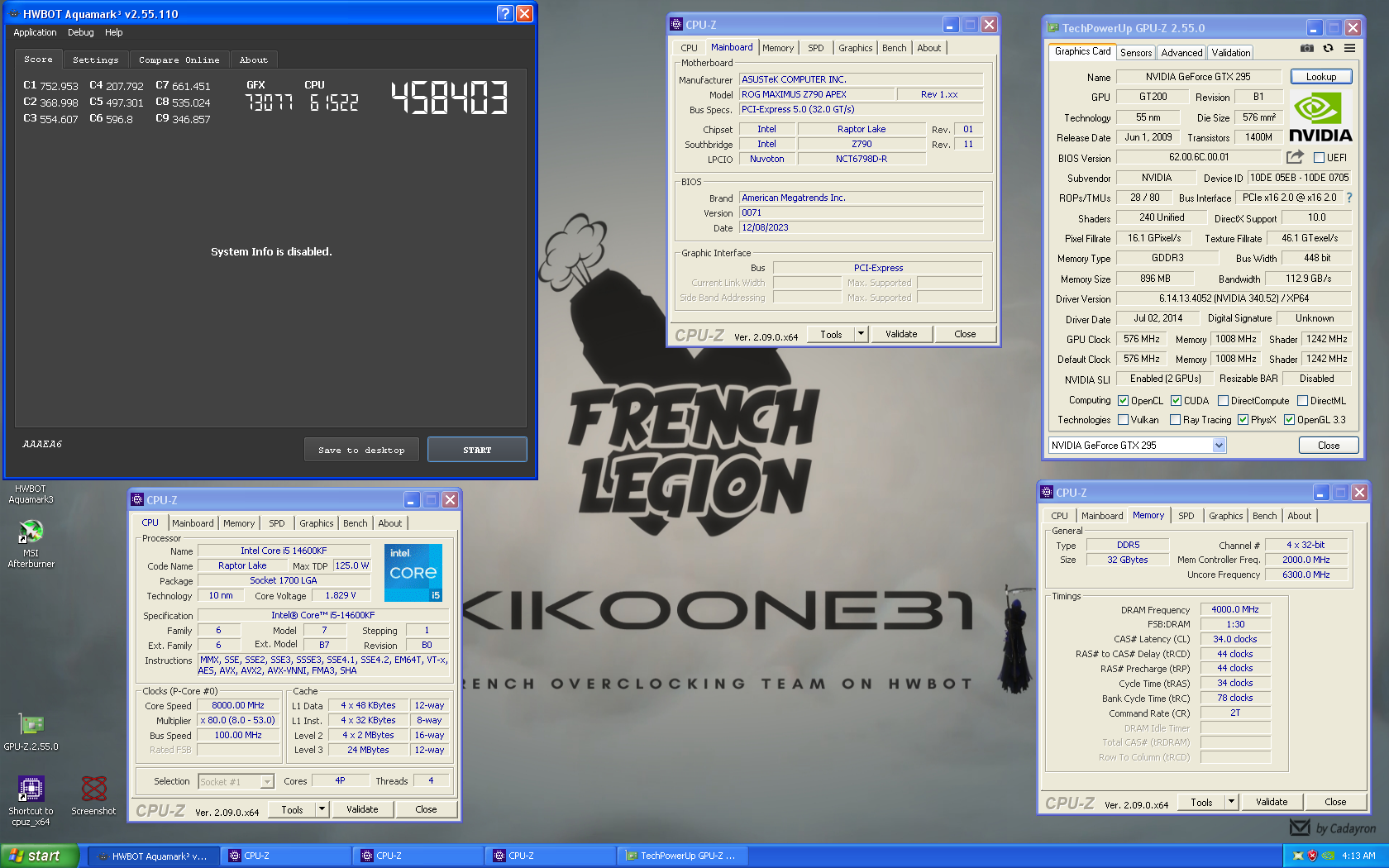Select the Shortcut to cpuz_x64 desktop icon

tap(31, 800)
